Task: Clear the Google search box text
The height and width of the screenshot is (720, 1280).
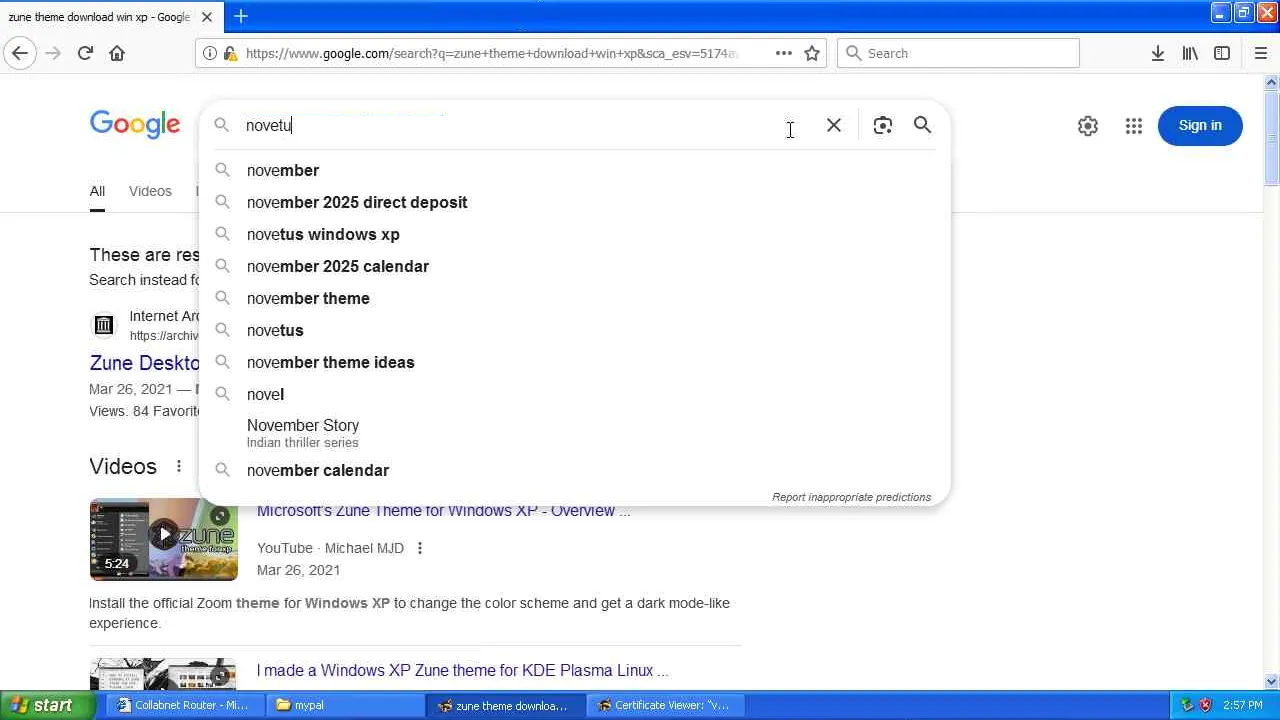Action: pos(834,125)
